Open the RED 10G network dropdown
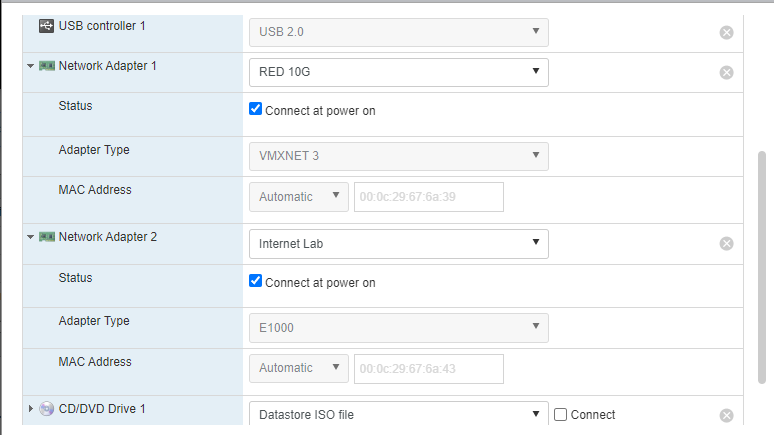The width and height of the screenshot is (774, 435). click(x=398, y=72)
